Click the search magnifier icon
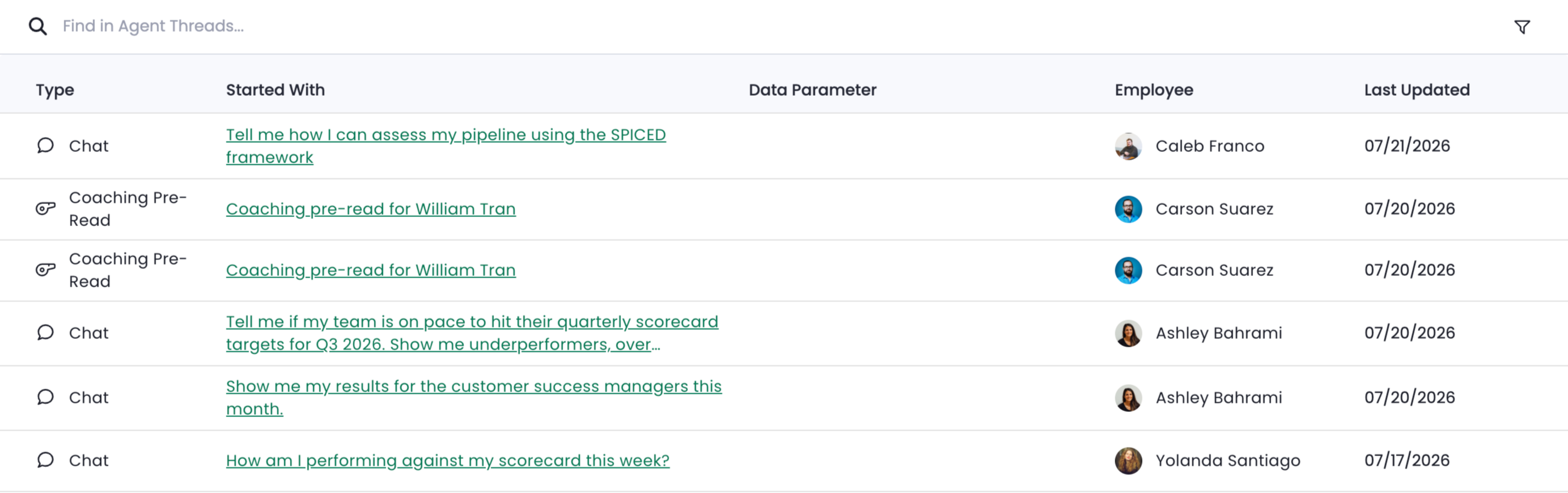Screen dimensions: 1568x493 tap(38, 26)
